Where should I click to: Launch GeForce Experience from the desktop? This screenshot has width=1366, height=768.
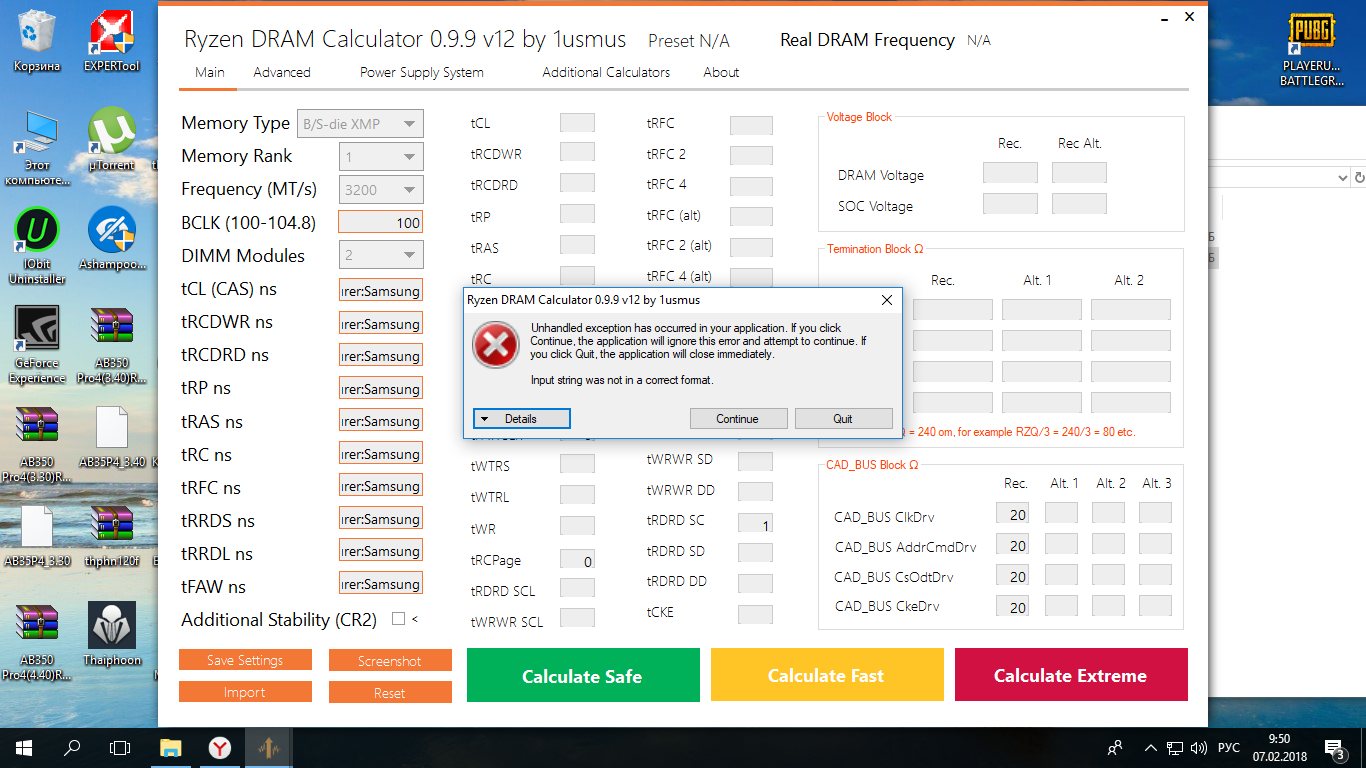tap(37, 345)
